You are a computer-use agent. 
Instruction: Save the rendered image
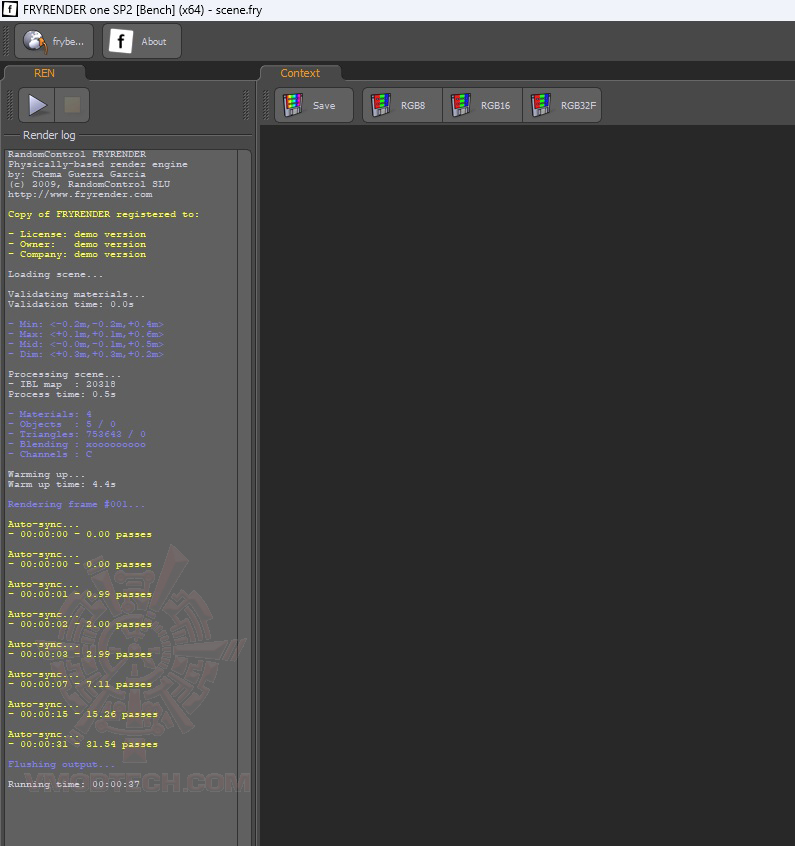[x=314, y=105]
